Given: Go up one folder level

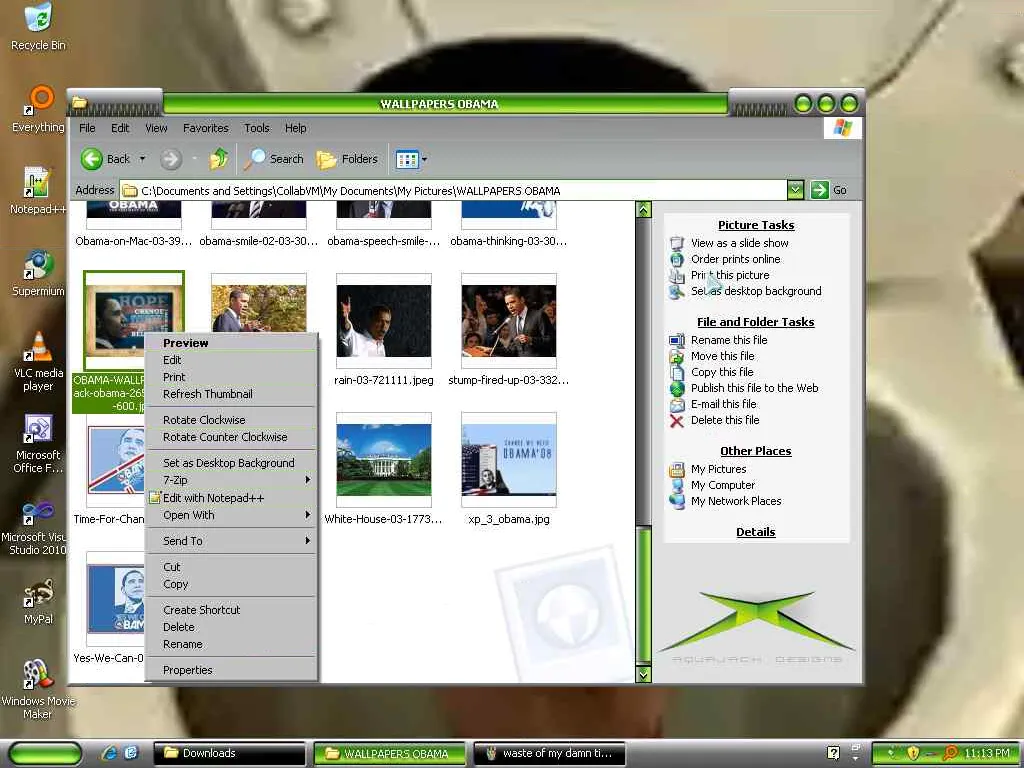Looking at the screenshot, I should [x=218, y=159].
